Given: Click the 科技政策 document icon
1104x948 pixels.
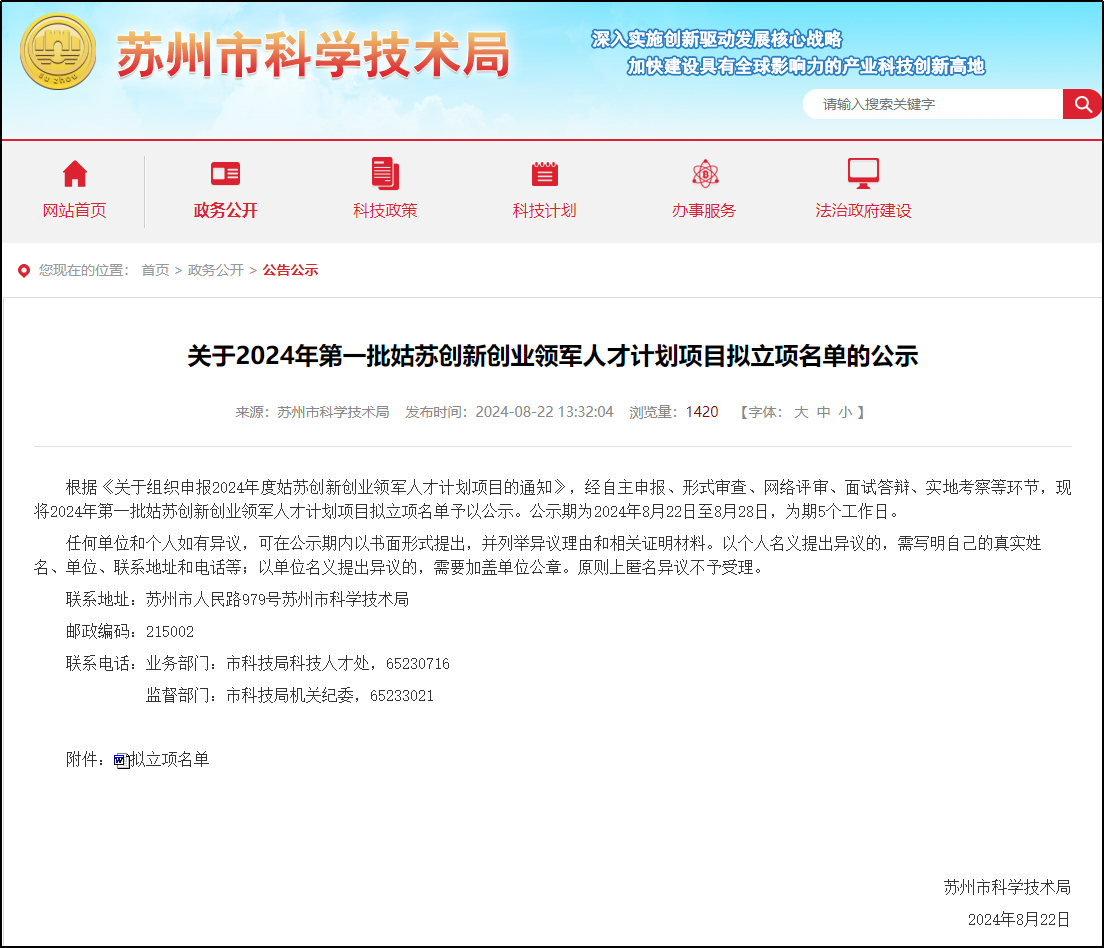Looking at the screenshot, I should [x=384, y=173].
